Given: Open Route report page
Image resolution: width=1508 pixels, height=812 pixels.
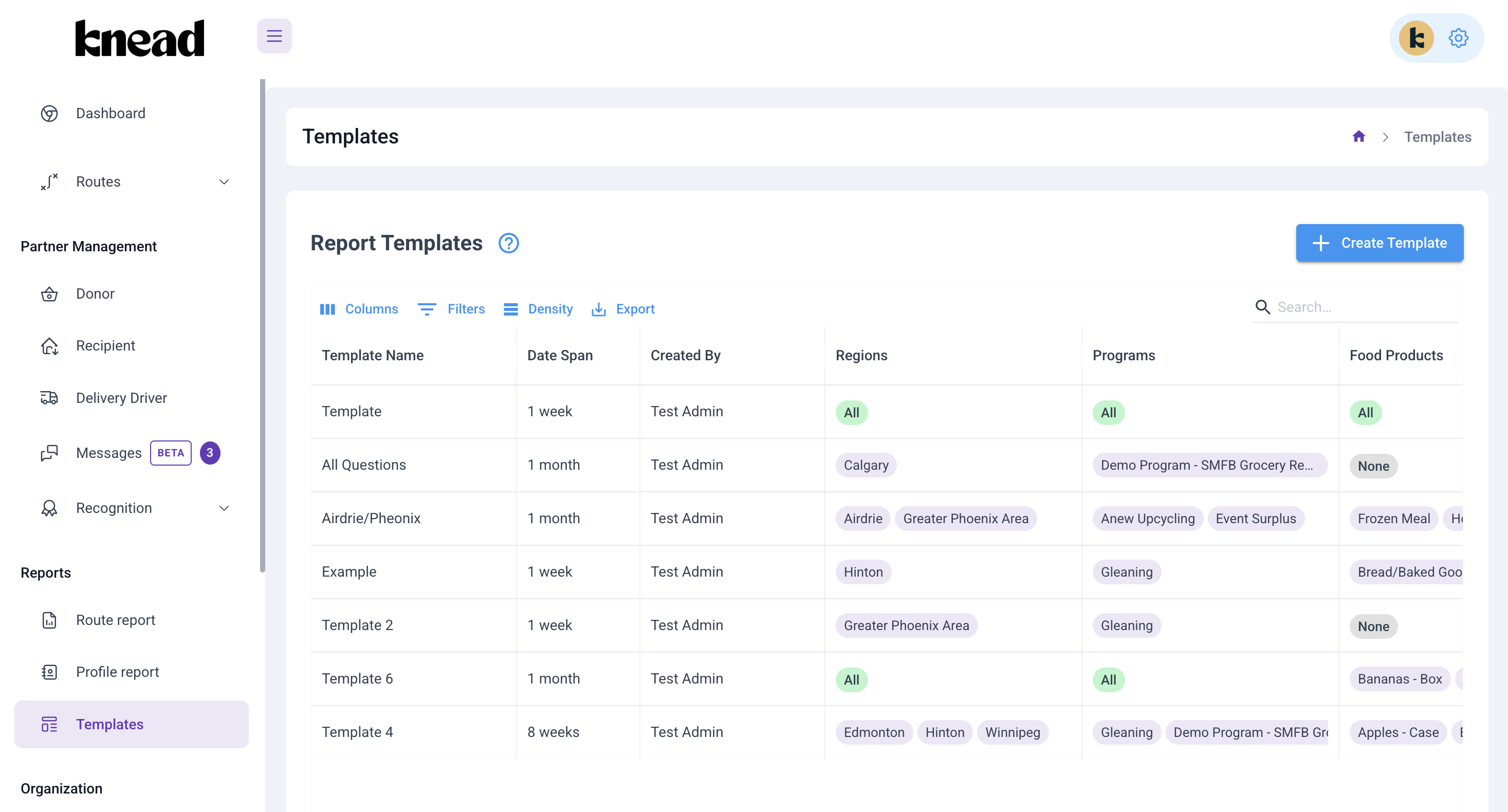Looking at the screenshot, I should [115, 620].
